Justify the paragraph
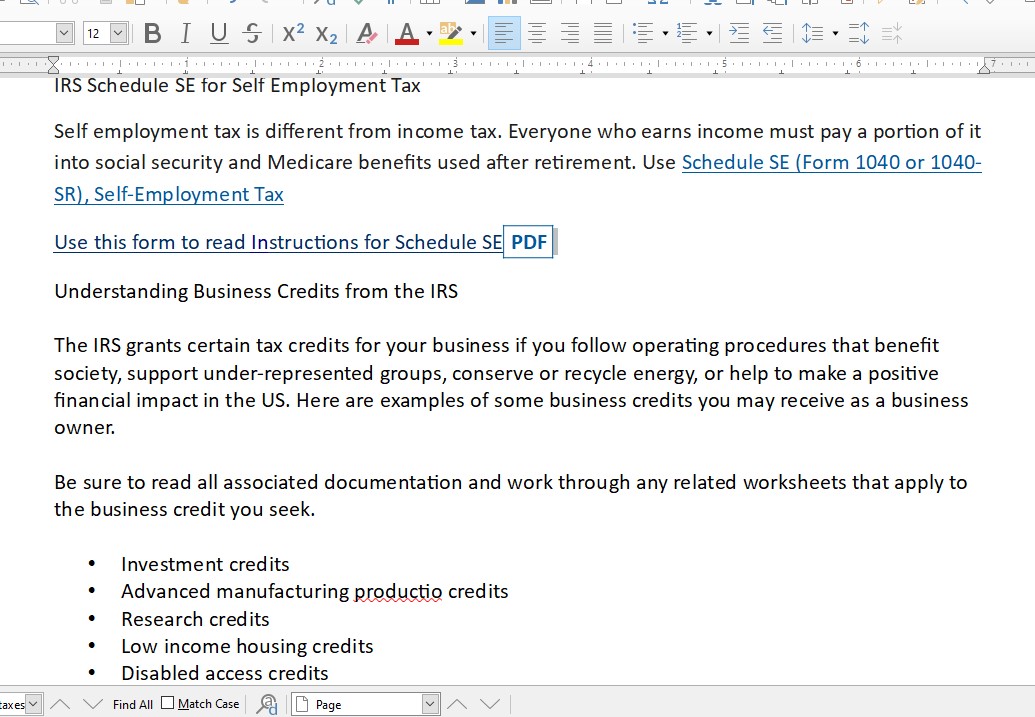 click(x=603, y=33)
